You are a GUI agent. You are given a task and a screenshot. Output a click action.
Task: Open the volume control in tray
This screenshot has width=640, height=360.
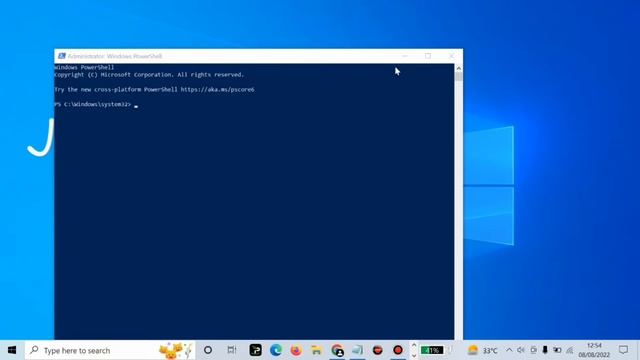pos(521,350)
